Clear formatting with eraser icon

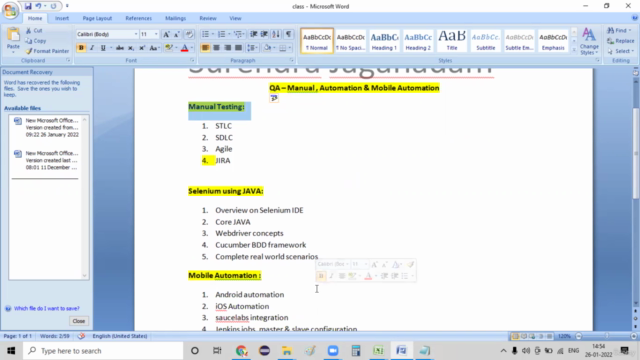(189, 34)
